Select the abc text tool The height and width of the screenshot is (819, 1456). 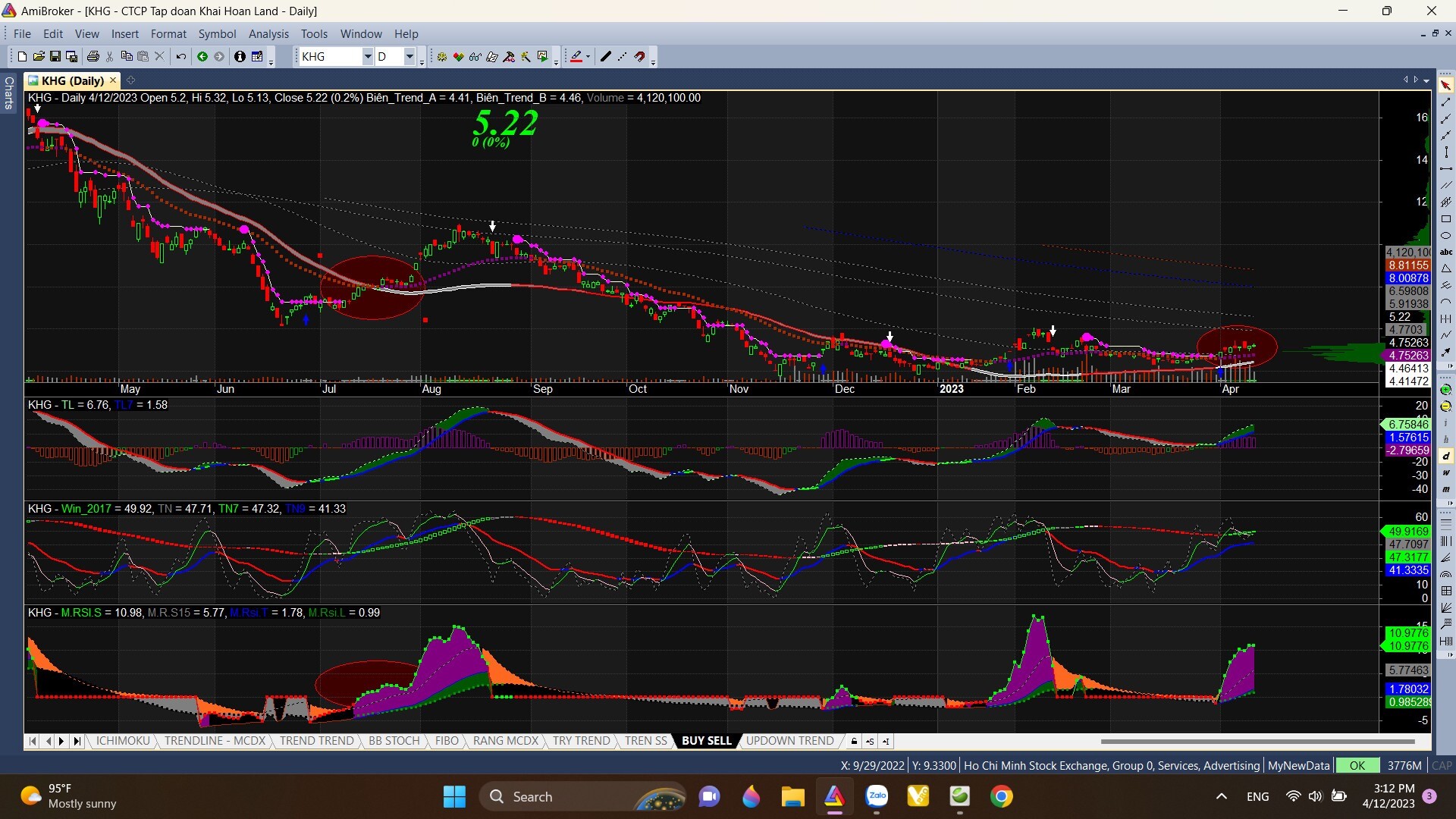pyautogui.click(x=1445, y=252)
